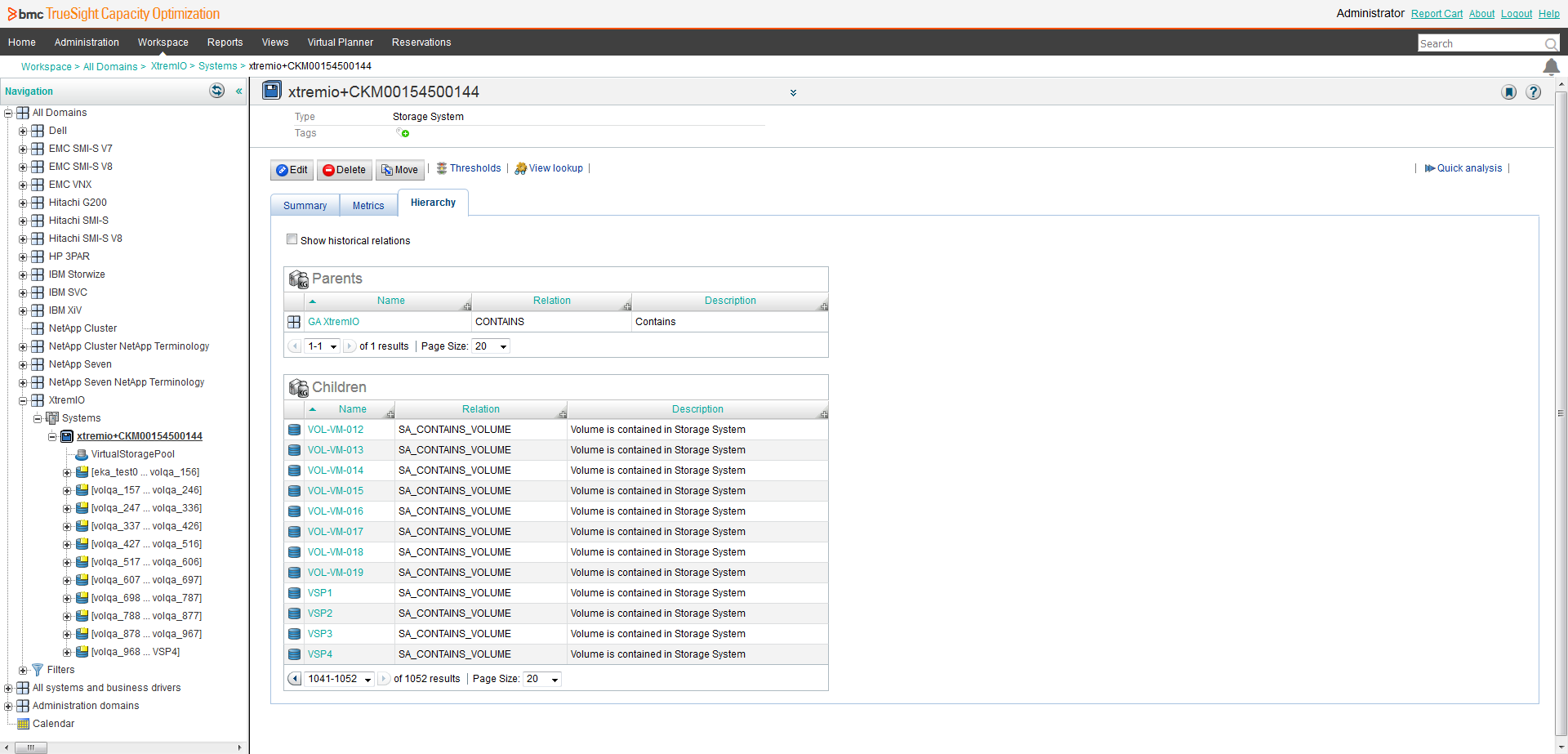Expand the Filters node
1568x754 pixels.
23,671
